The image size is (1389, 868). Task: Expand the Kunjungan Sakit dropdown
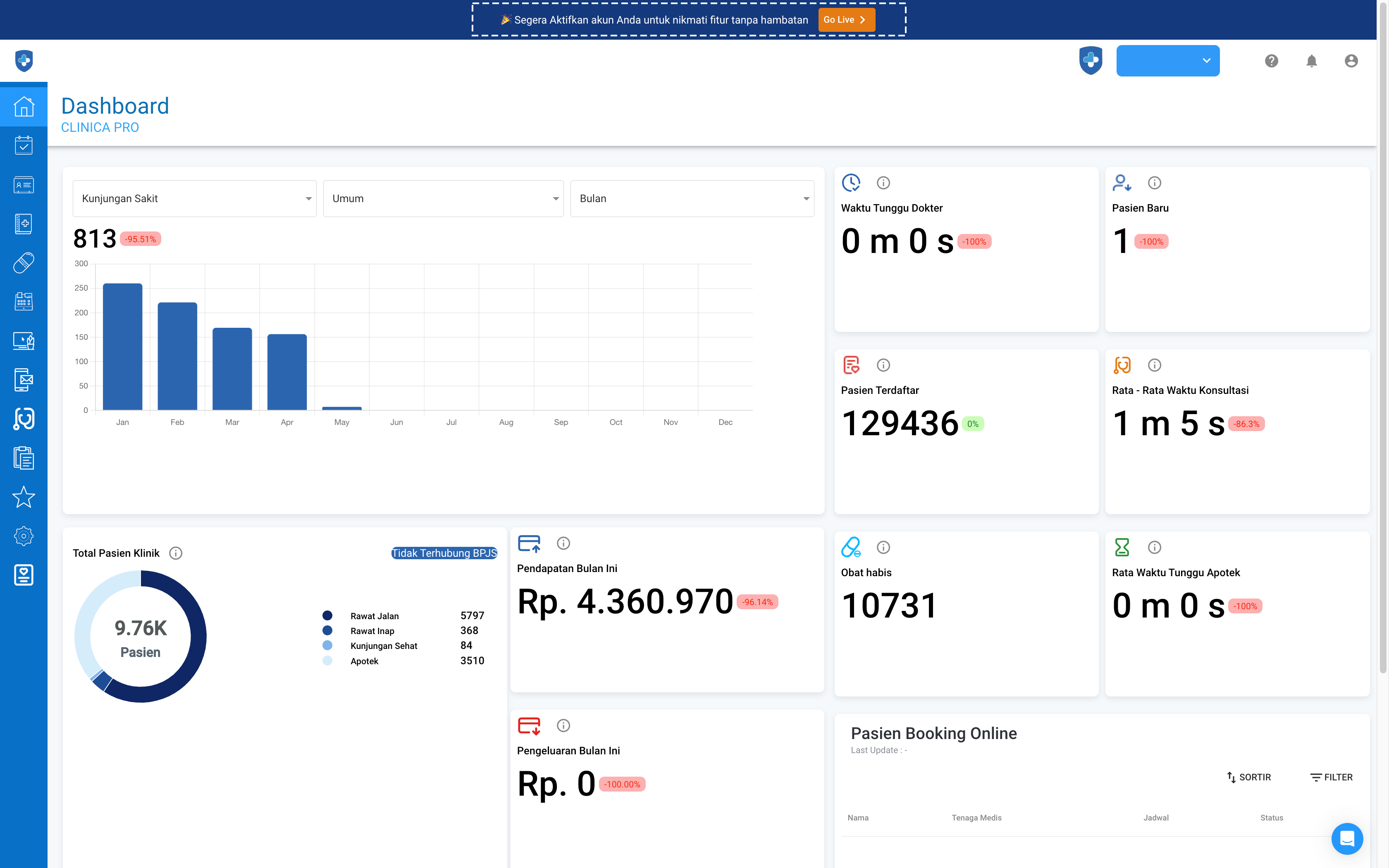[x=194, y=199]
